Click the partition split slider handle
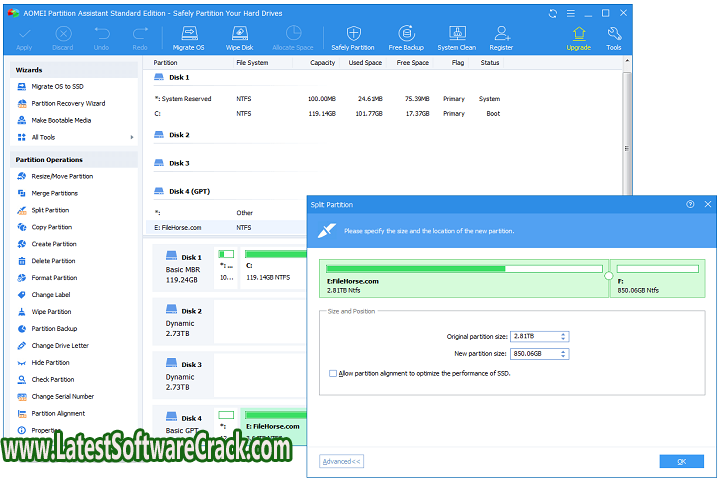720x480 pixels. click(609, 274)
